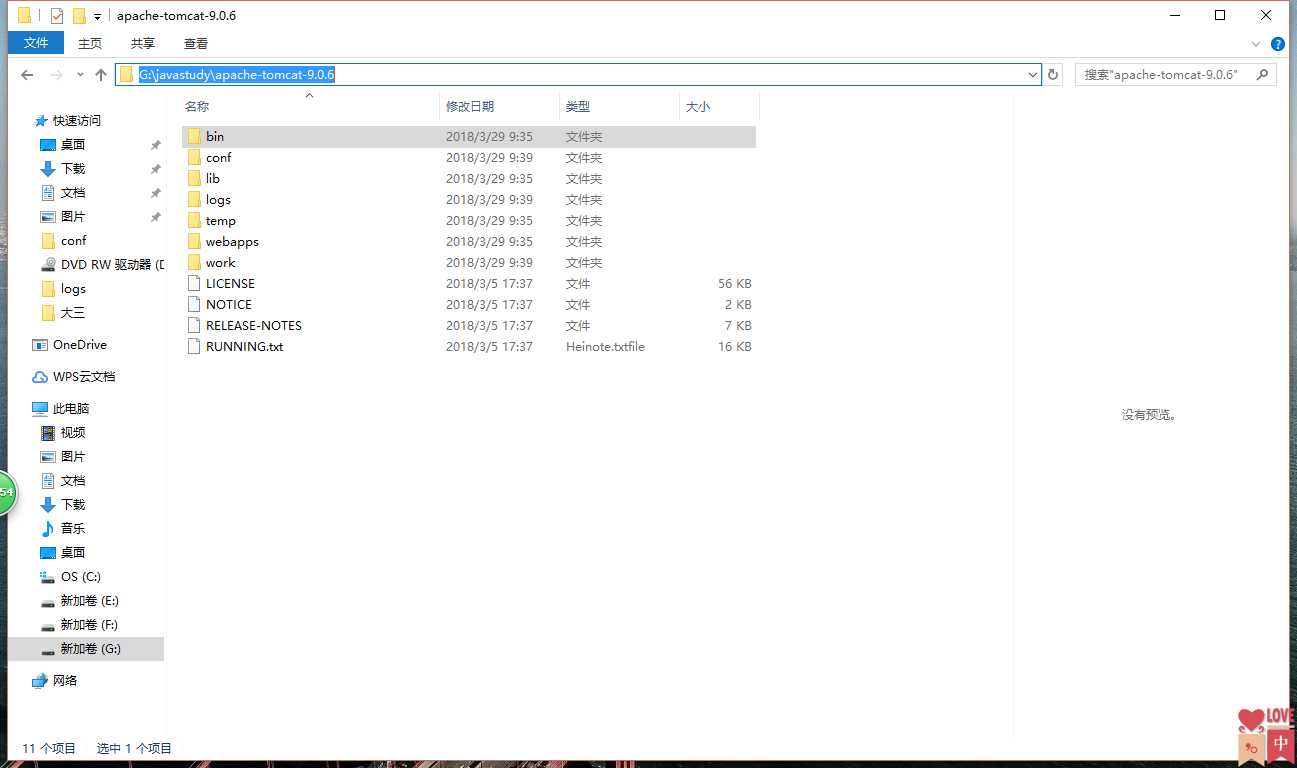
Task: Click the temp folder icon
Action: (194, 220)
